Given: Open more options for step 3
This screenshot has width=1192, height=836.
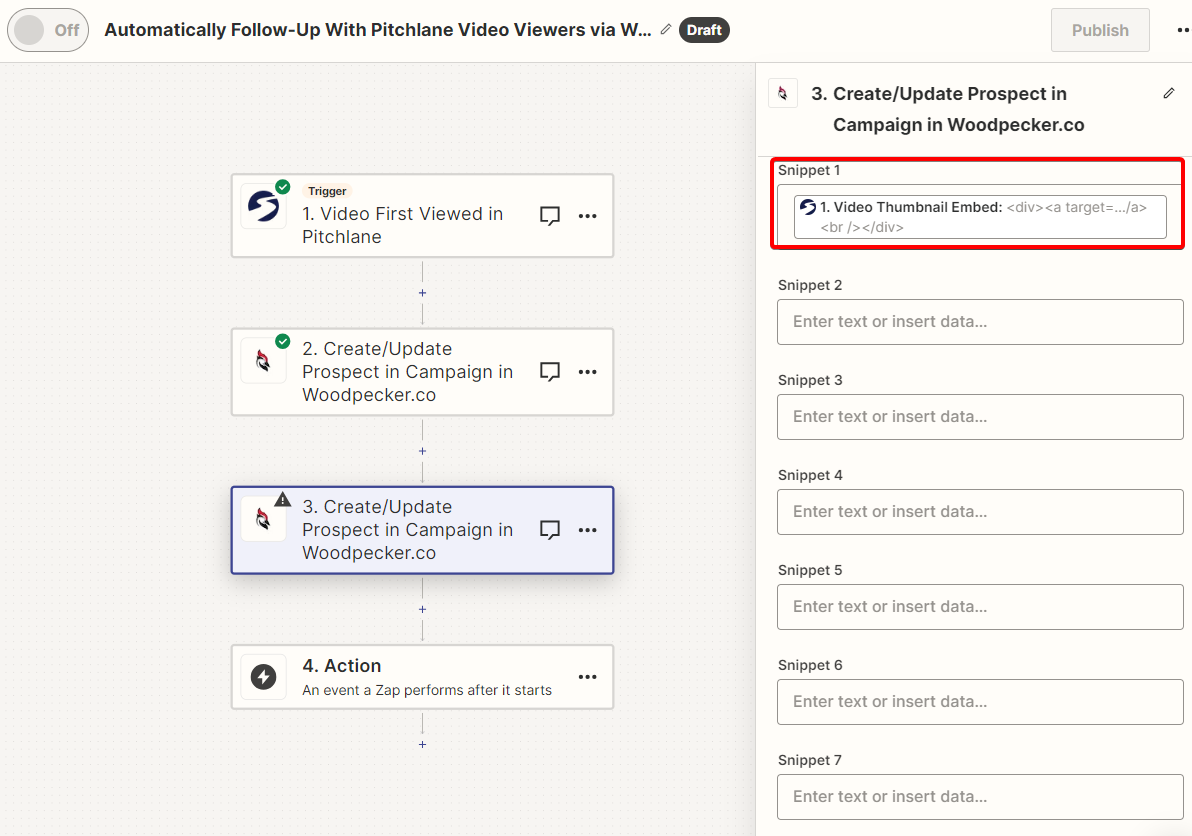Looking at the screenshot, I should 588,530.
